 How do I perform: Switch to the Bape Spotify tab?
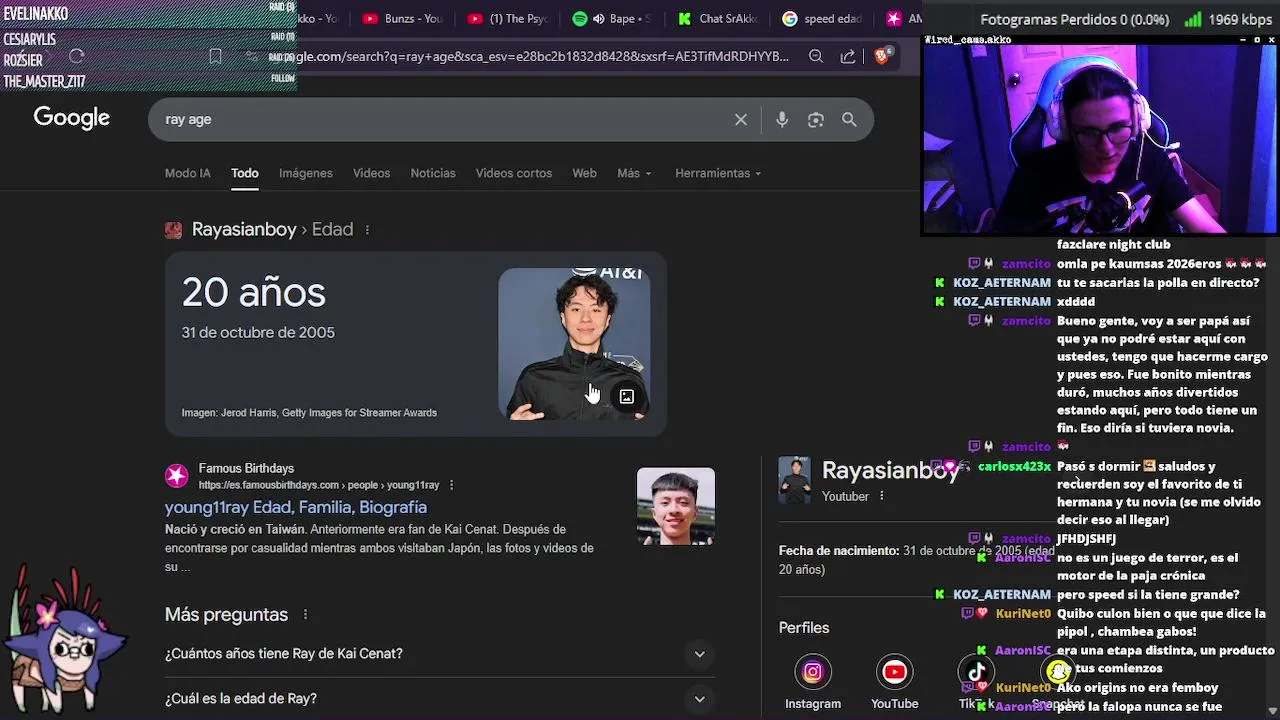click(x=612, y=19)
